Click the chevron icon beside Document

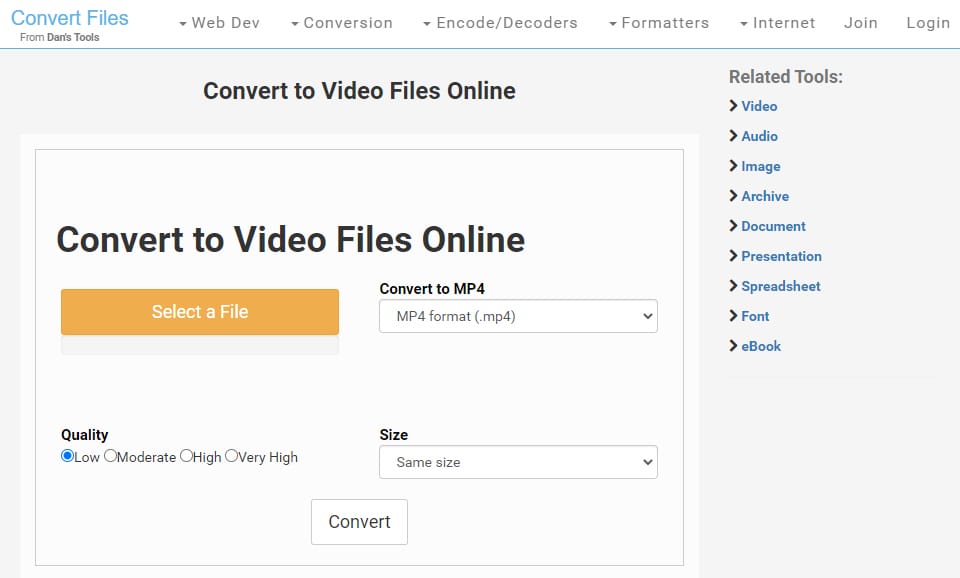coord(734,226)
